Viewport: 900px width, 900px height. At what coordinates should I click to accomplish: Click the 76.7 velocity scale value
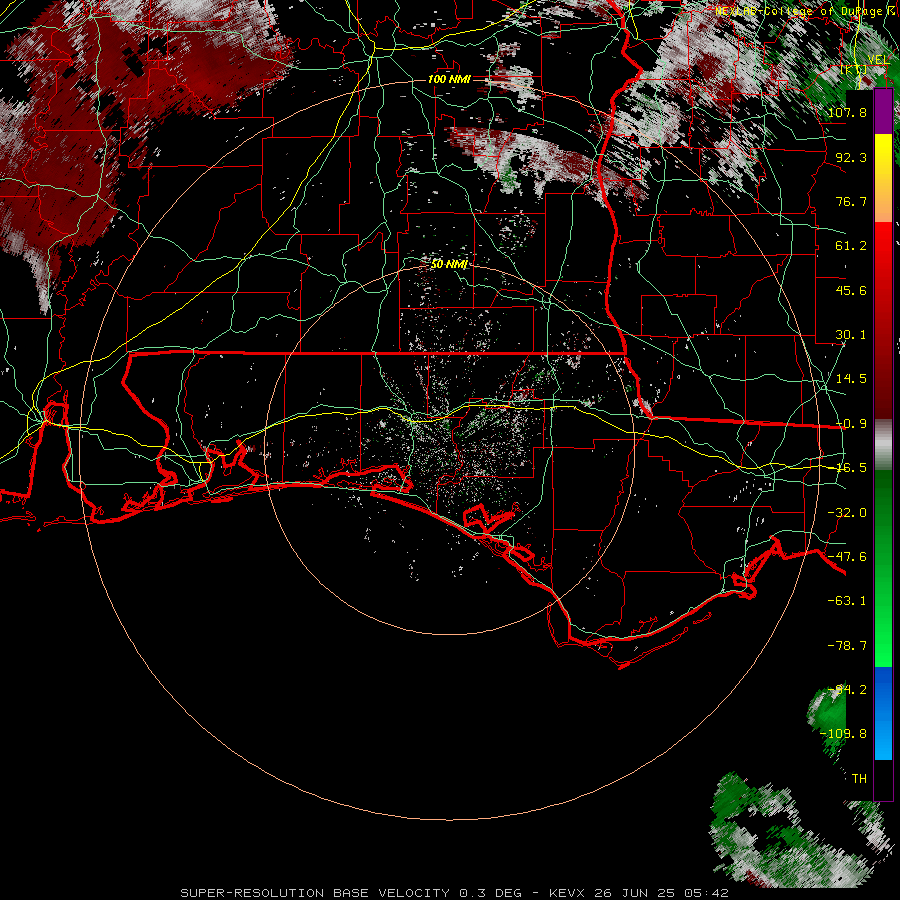point(851,201)
